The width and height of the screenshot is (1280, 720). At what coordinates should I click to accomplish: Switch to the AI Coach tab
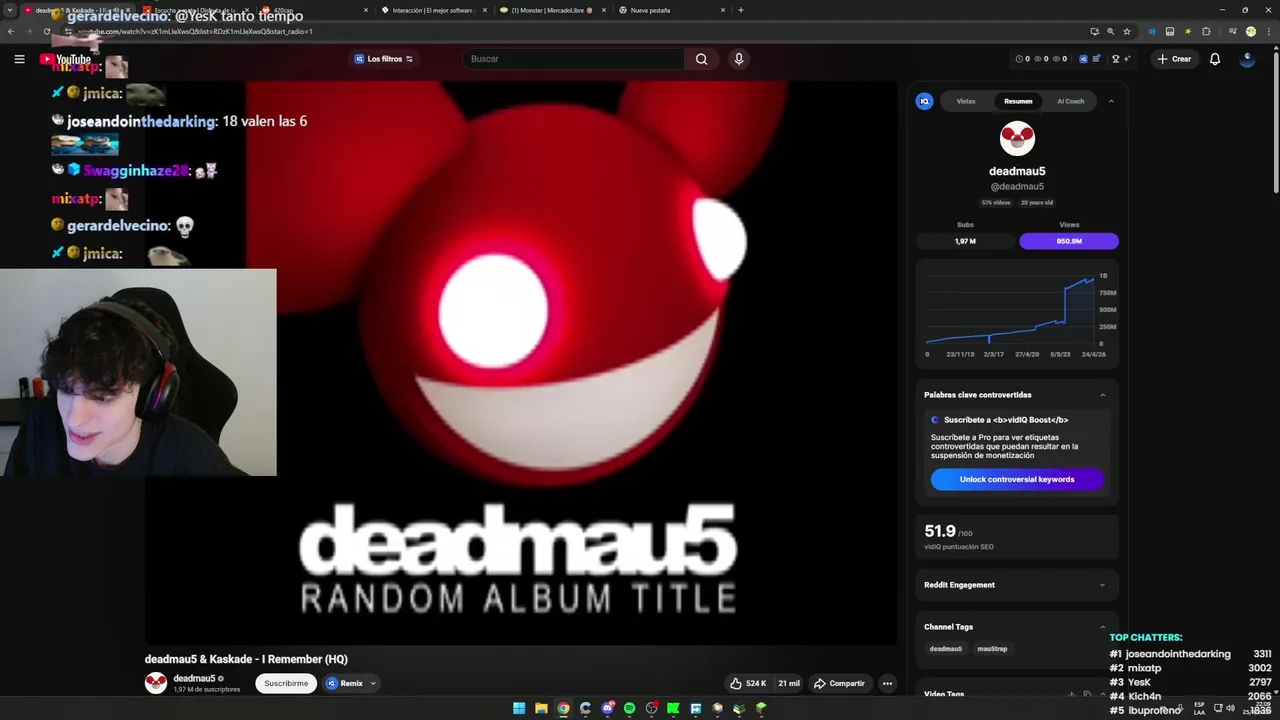click(1071, 101)
